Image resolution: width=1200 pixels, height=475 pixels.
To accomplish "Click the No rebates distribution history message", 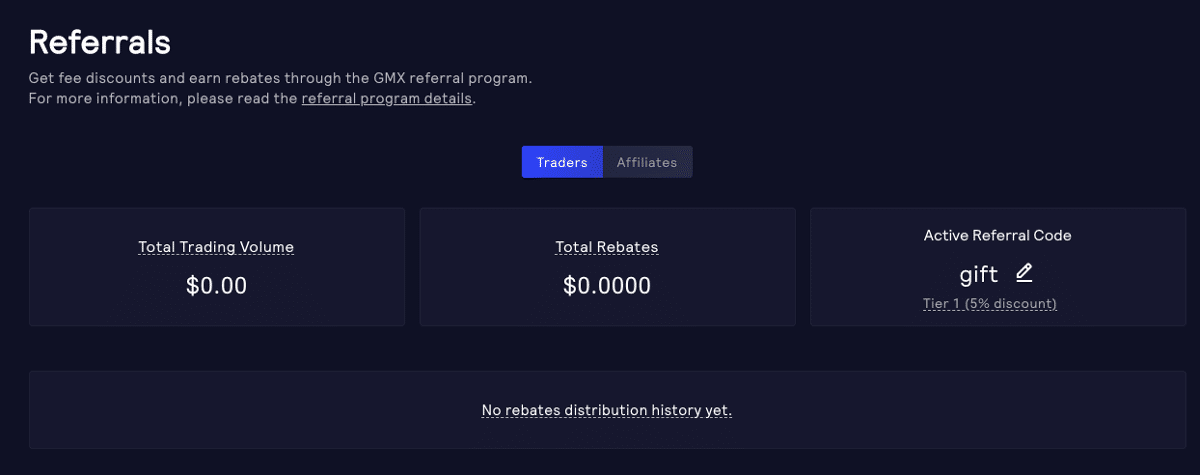I will coord(607,410).
